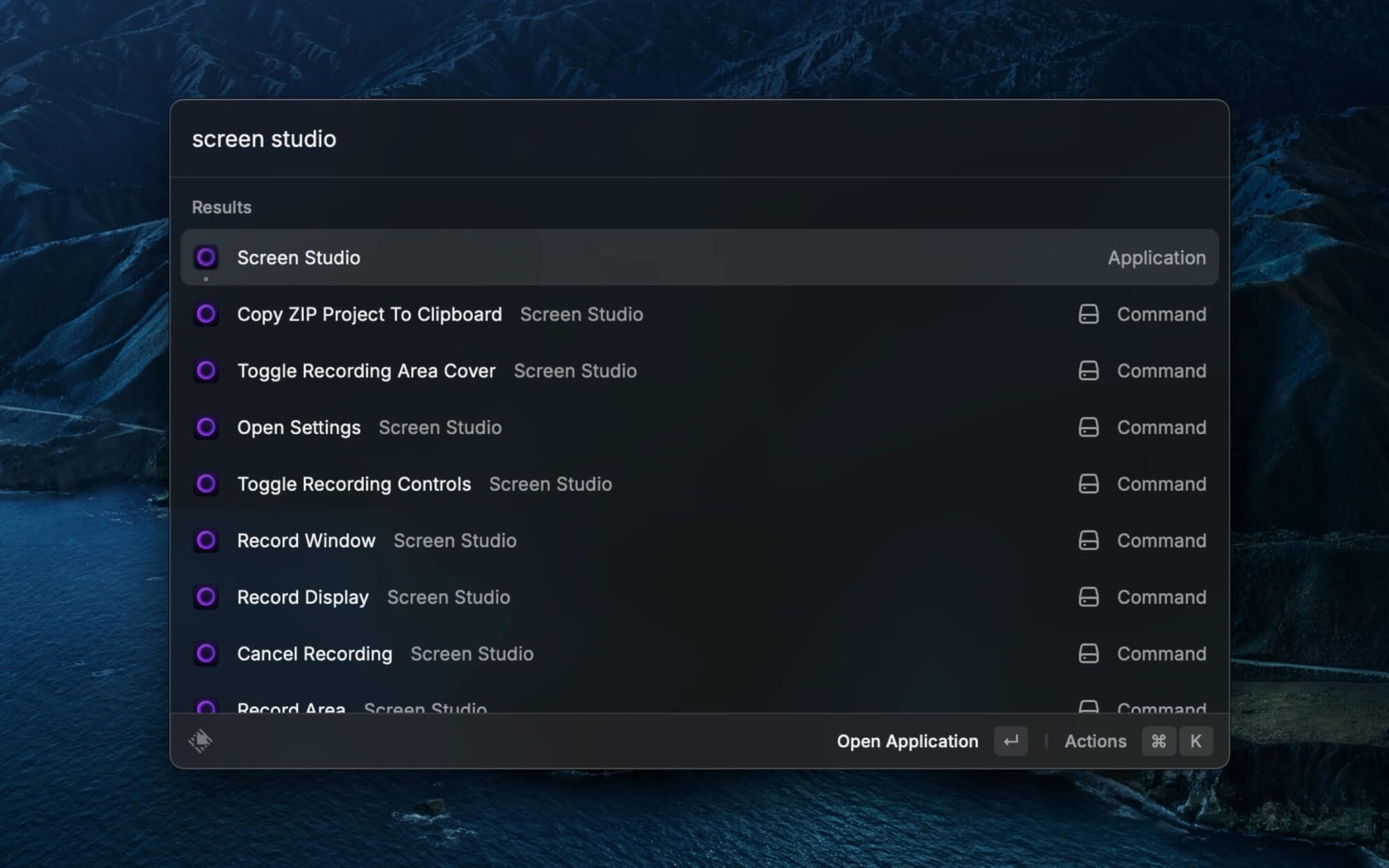Click the extension type icon on Toggle Recording Controls row

pyautogui.click(x=1088, y=484)
